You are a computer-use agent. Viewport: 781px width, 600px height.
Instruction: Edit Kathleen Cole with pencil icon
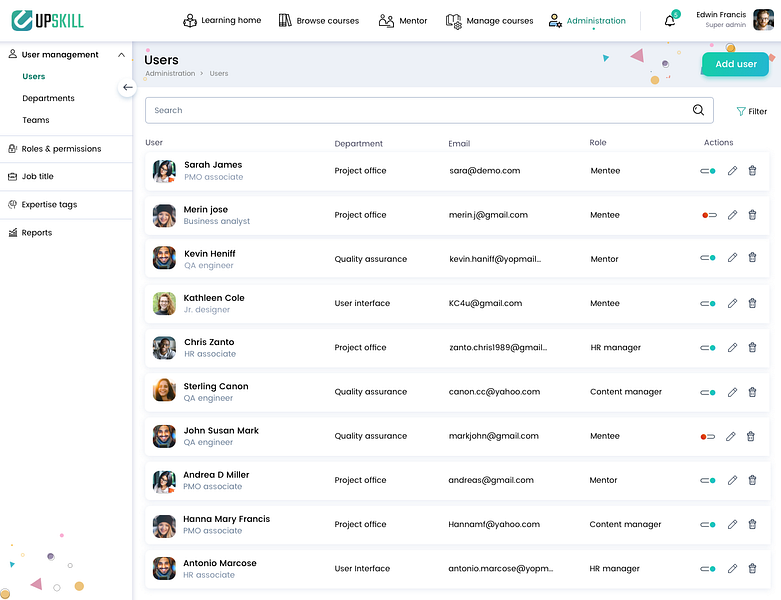732,303
